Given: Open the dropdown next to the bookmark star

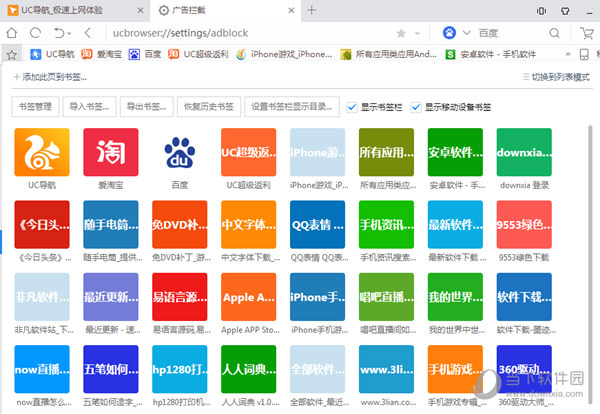Looking at the screenshot, I should [417, 34].
